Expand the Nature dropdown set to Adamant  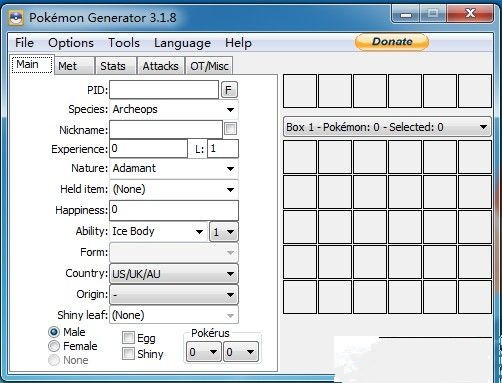click(174, 168)
